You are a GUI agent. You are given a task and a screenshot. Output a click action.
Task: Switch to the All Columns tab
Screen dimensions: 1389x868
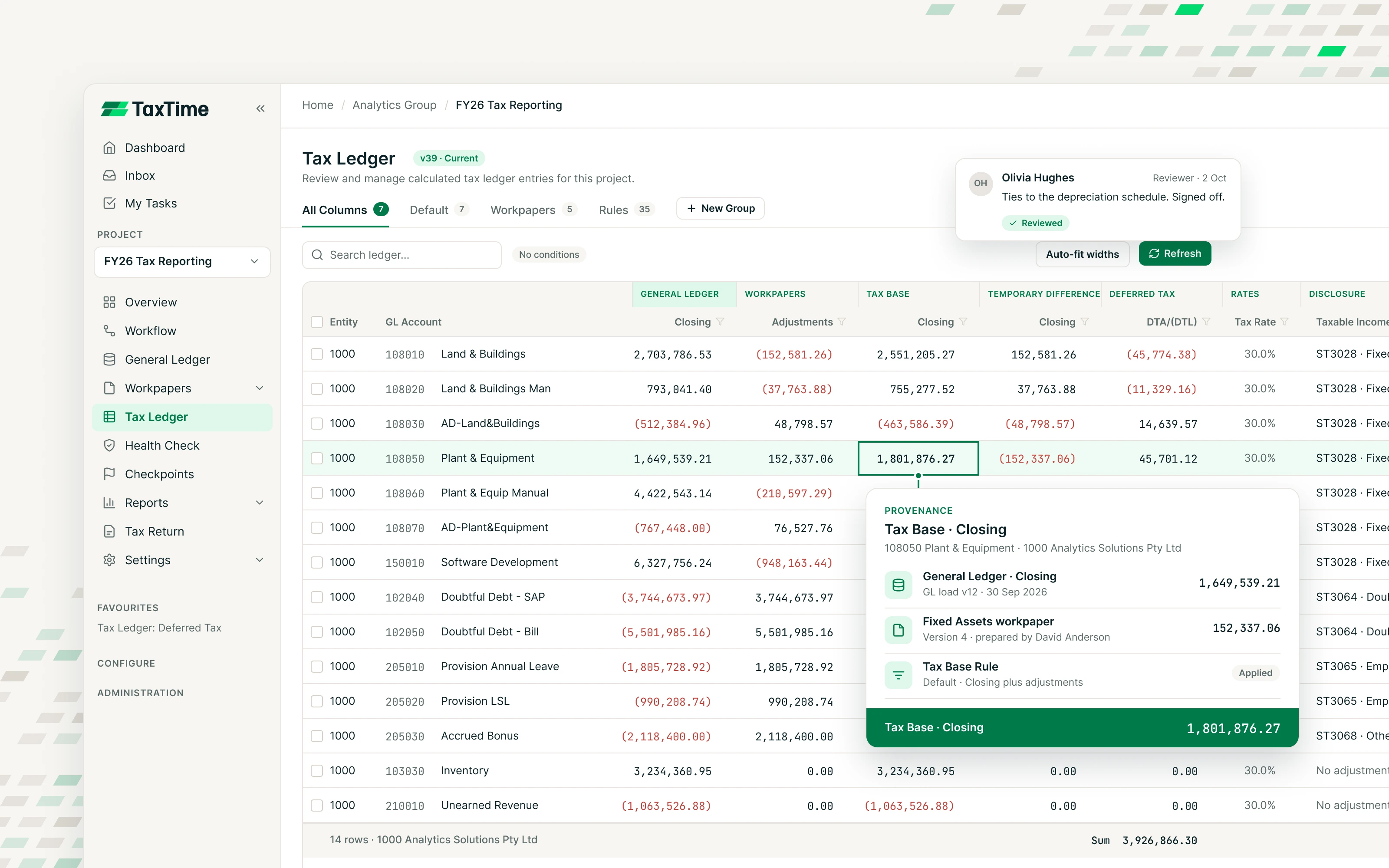(x=345, y=210)
